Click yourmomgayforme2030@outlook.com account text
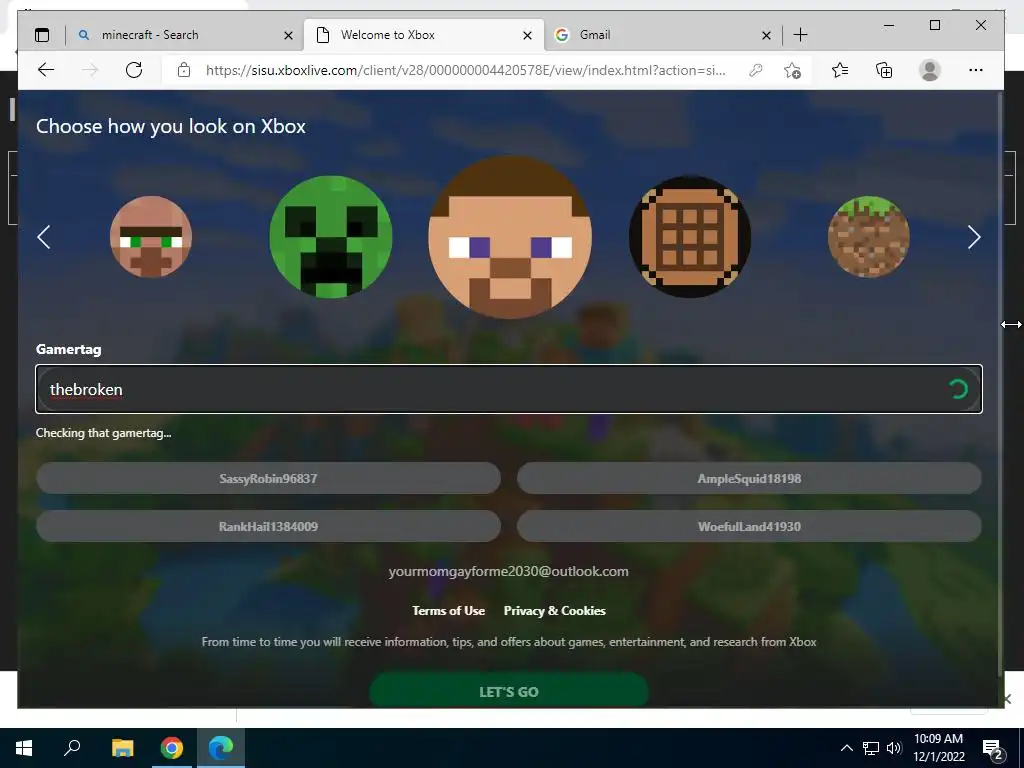1024x768 pixels. tap(509, 571)
